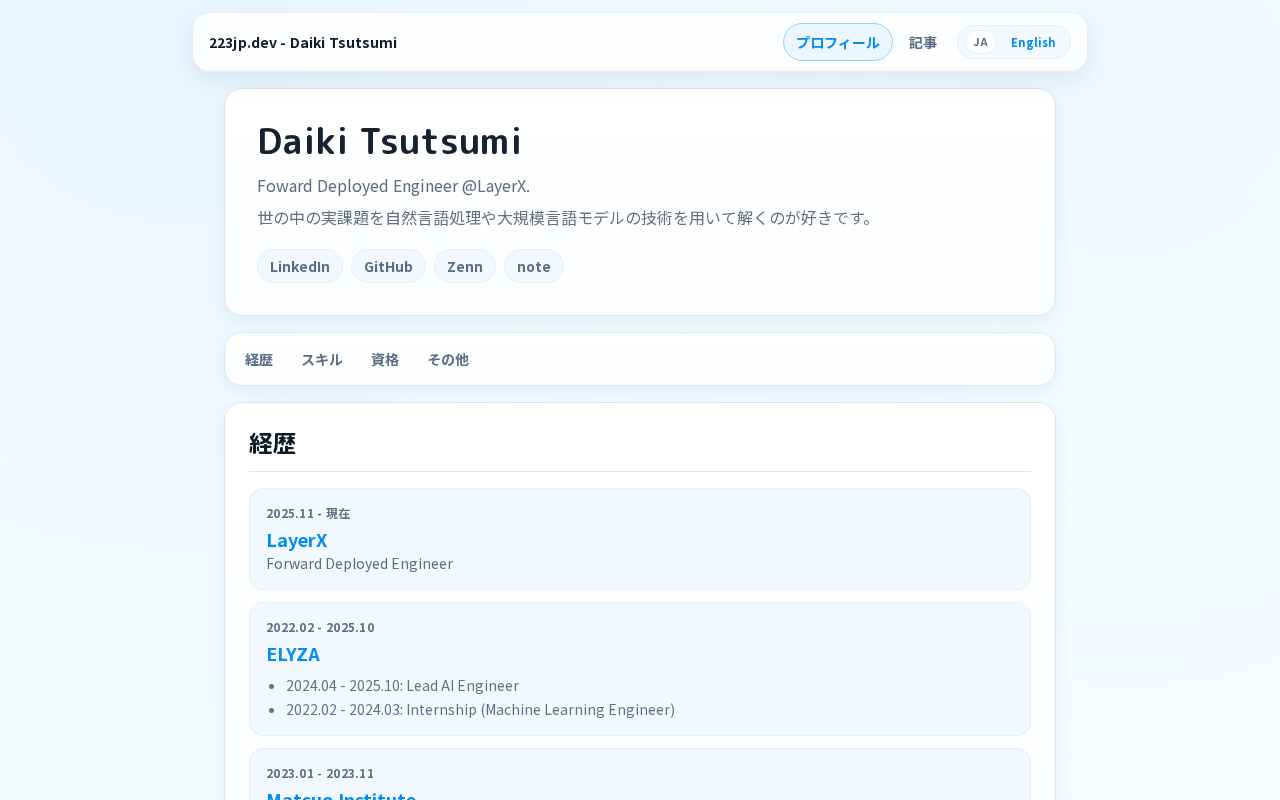The width and height of the screenshot is (1280, 800).
Task: Open the LayerX company link
Action: pos(297,540)
